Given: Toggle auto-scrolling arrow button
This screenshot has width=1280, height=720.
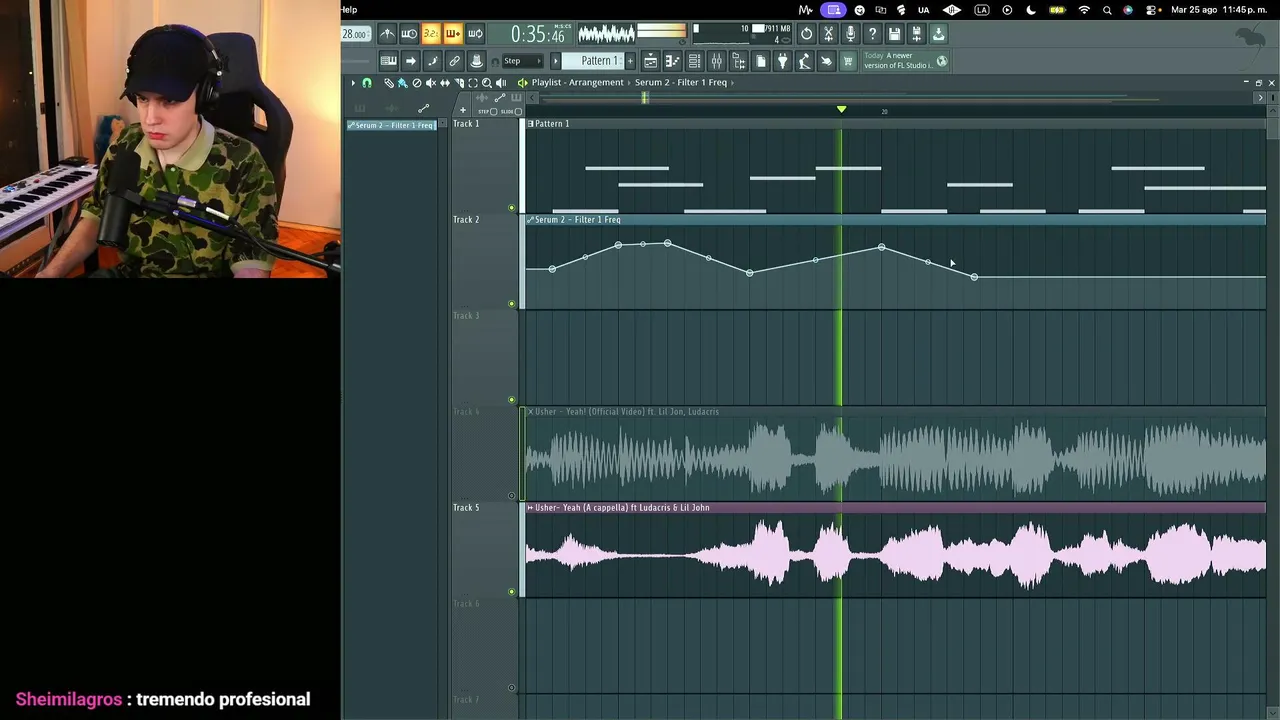Looking at the screenshot, I should [x=410, y=61].
